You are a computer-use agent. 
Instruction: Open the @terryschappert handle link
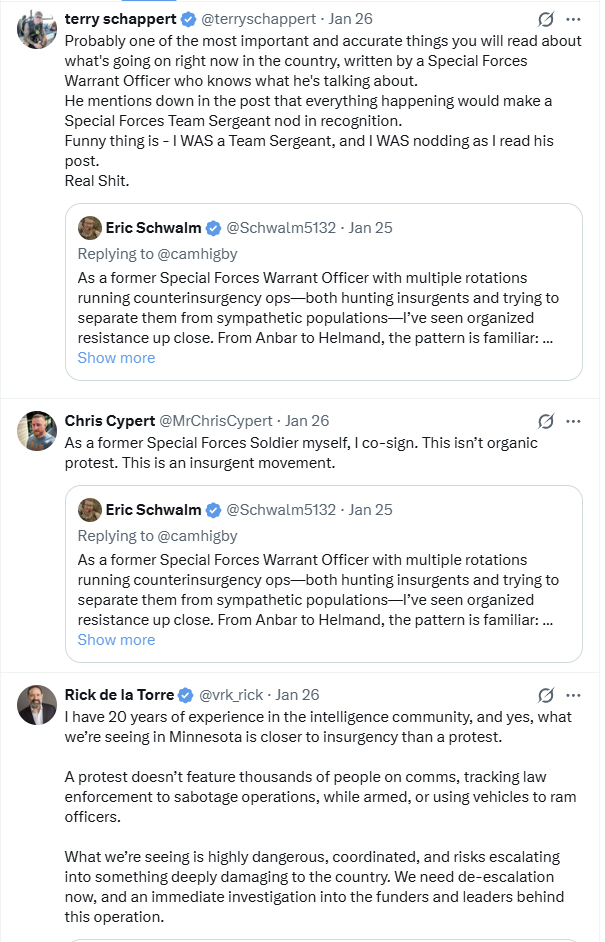pos(258,19)
